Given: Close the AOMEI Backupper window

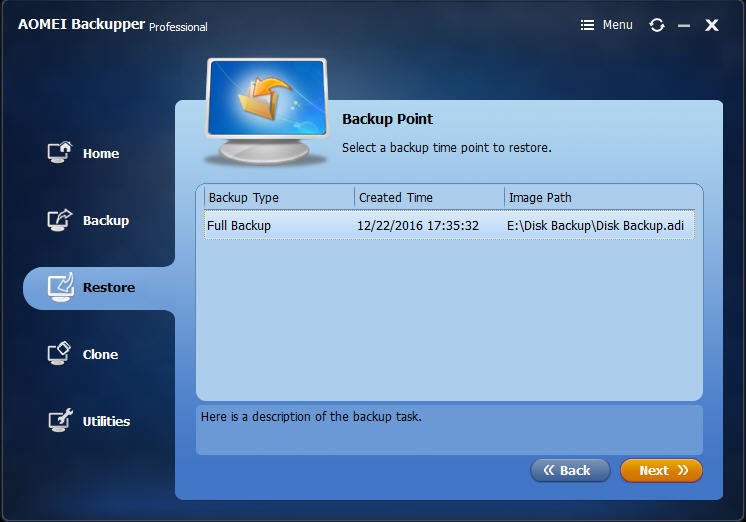Looking at the screenshot, I should tap(712, 25).
